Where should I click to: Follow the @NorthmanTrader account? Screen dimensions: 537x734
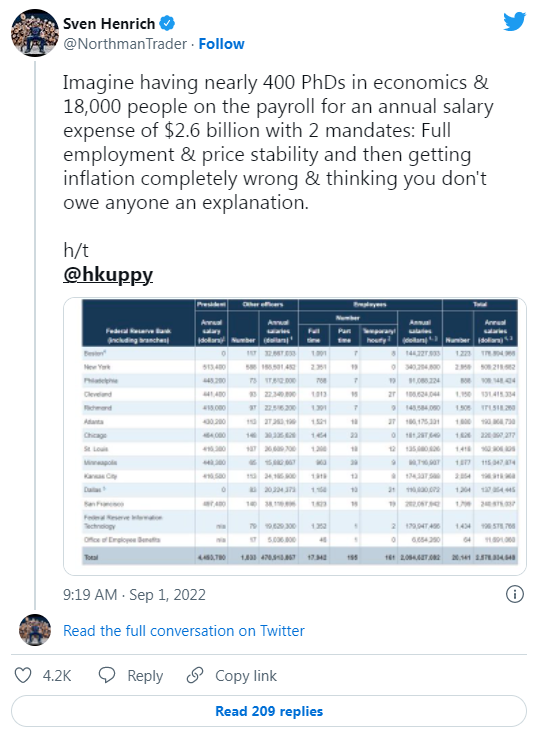pyautogui.click(x=221, y=44)
